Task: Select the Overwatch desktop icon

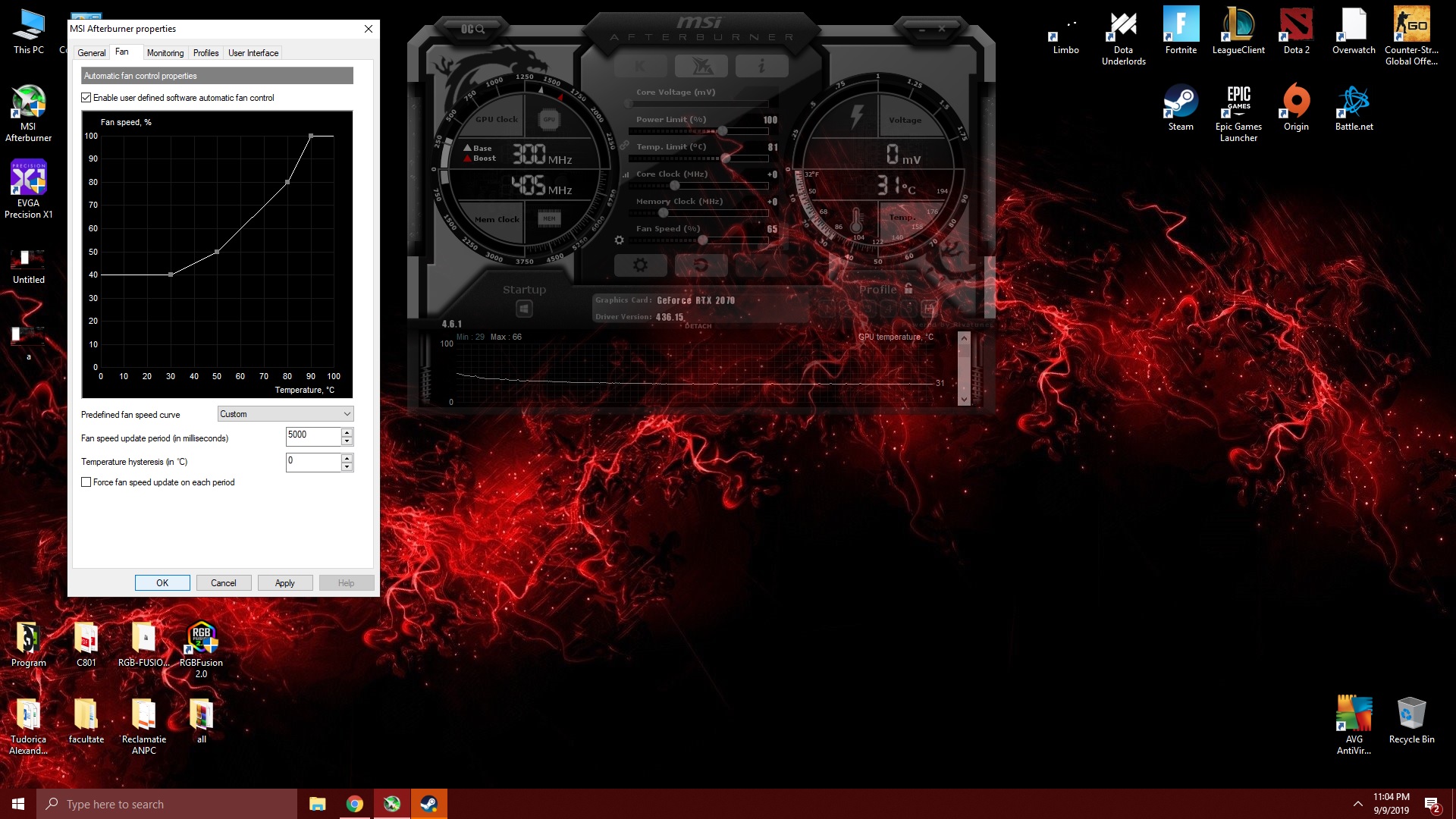Action: (x=1354, y=31)
